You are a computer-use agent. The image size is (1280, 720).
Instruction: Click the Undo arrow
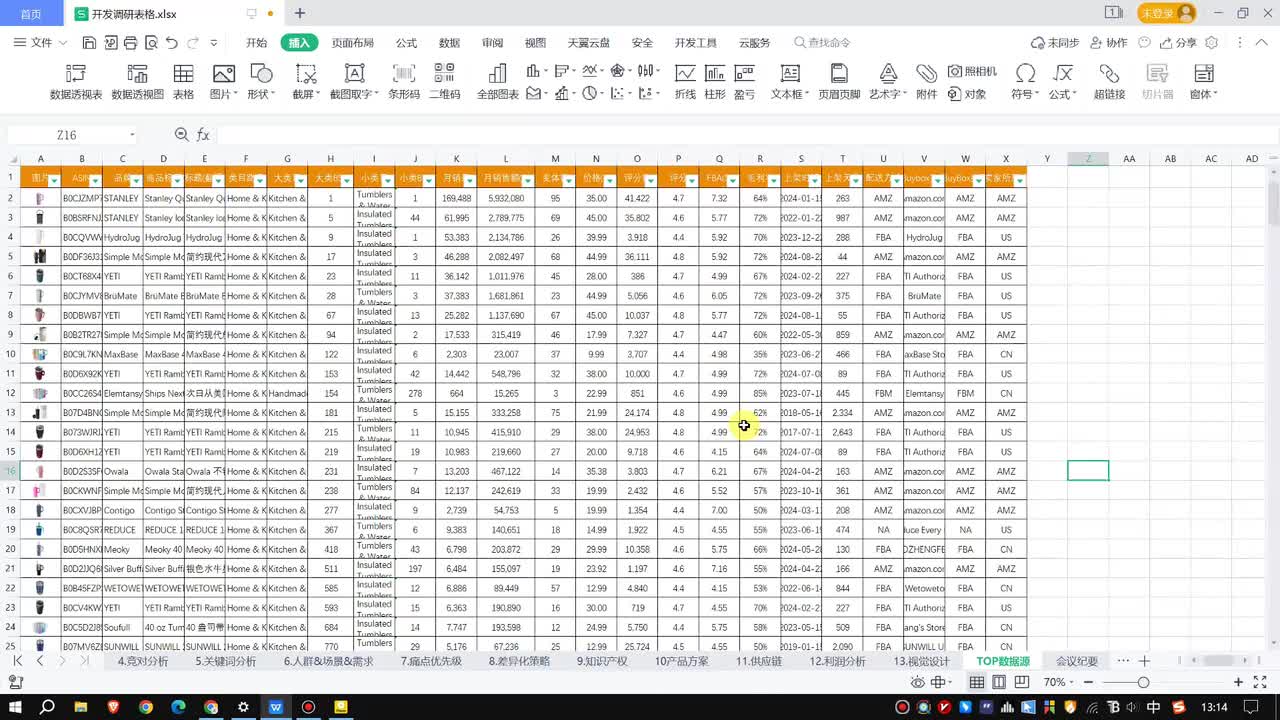click(171, 43)
